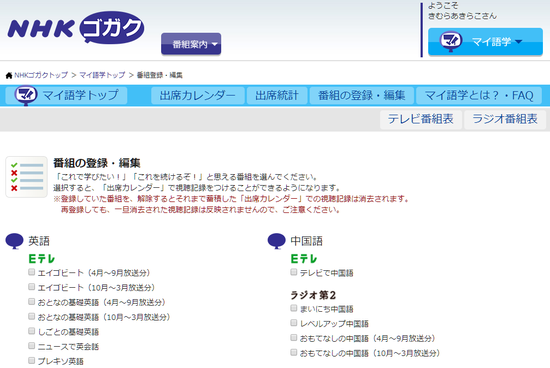Click the green Eテレ label under 中国語
This screenshot has width=550, height=368.
304,259
